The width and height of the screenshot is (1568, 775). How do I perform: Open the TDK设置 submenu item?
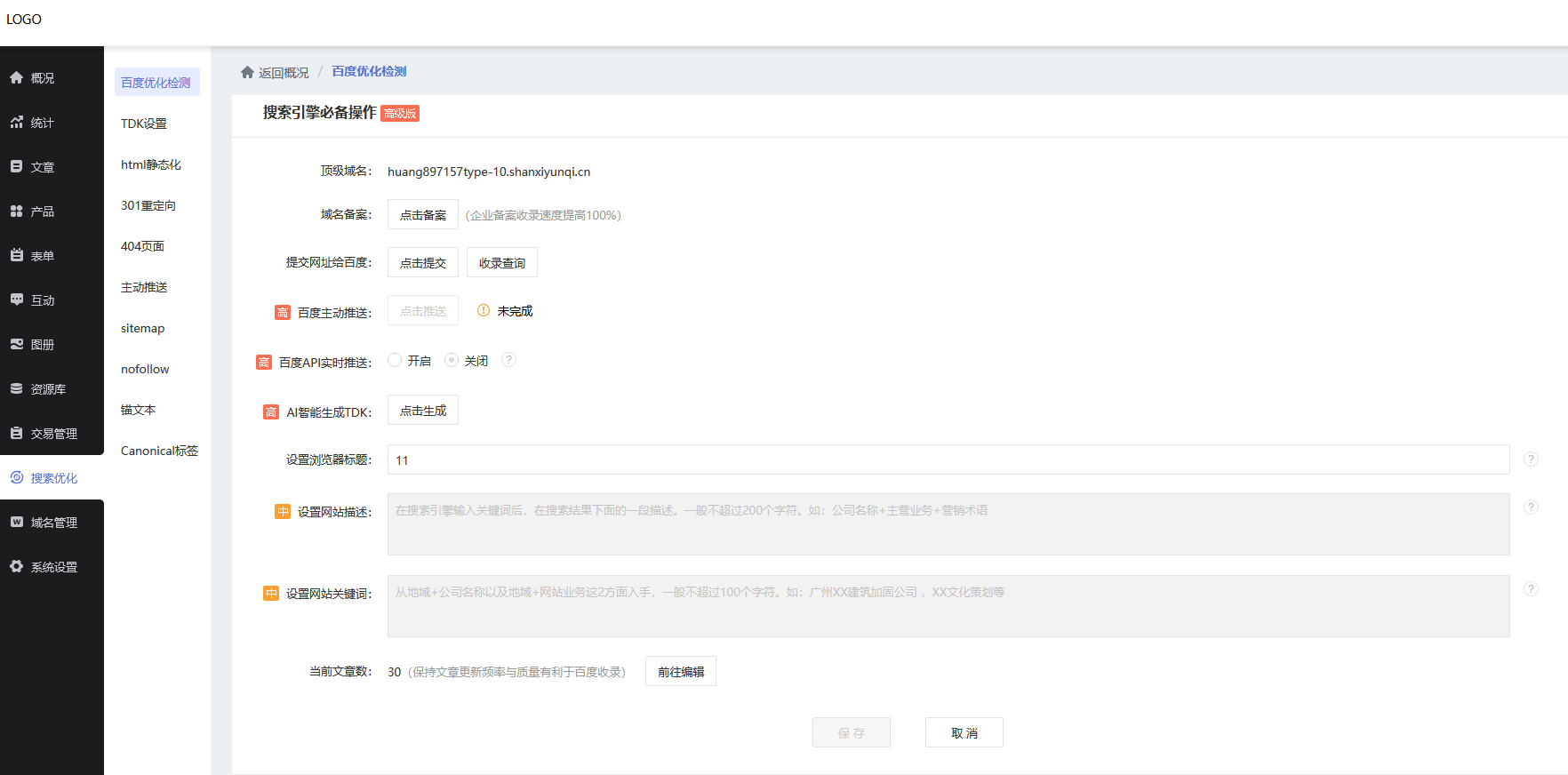pos(144,124)
